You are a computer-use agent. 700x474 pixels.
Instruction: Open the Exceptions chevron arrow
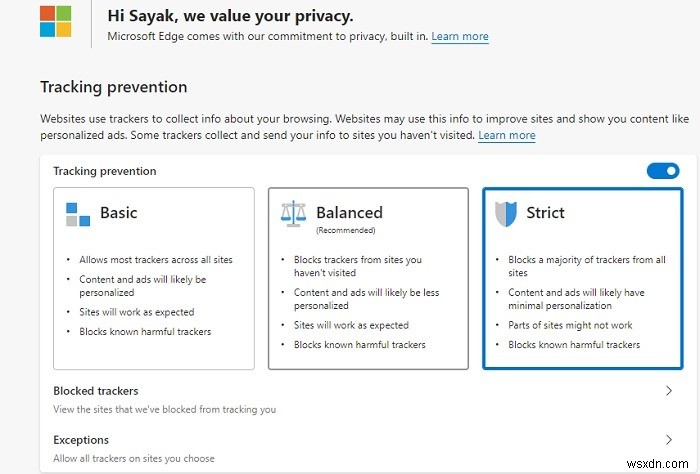click(x=669, y=439)
